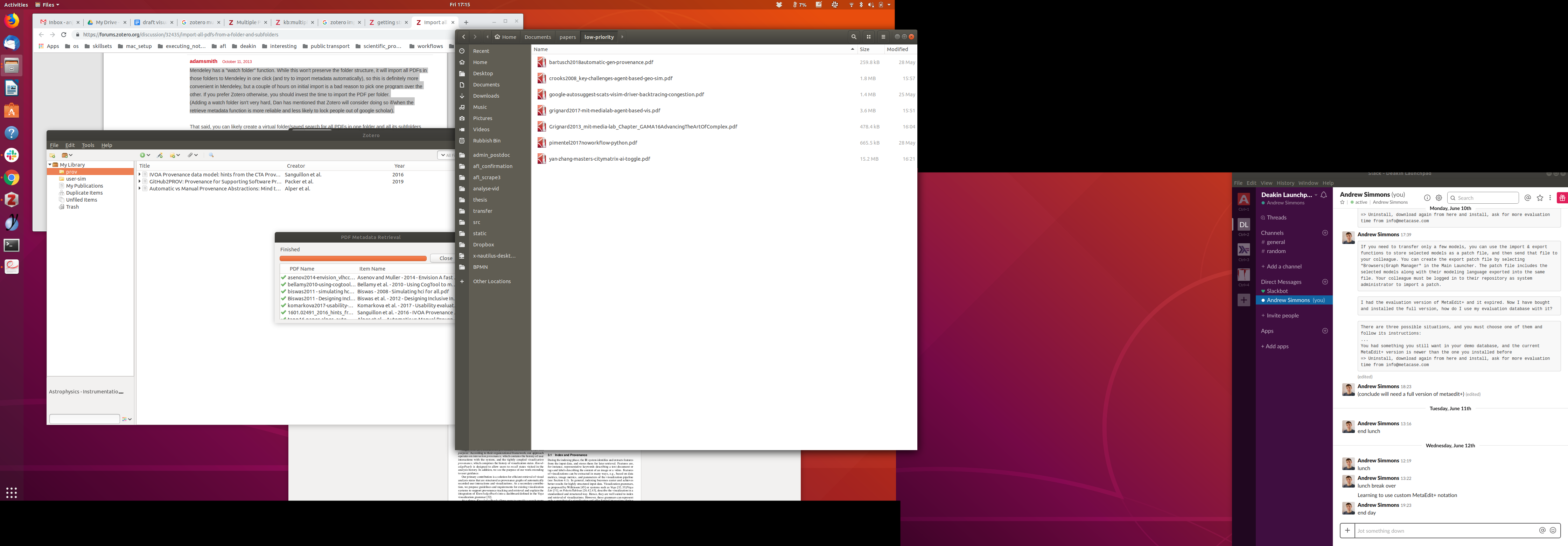This screenshot has height=546, width=1568.
Task: Click Slack notification bell icon
Action: tap(1324, 195)
